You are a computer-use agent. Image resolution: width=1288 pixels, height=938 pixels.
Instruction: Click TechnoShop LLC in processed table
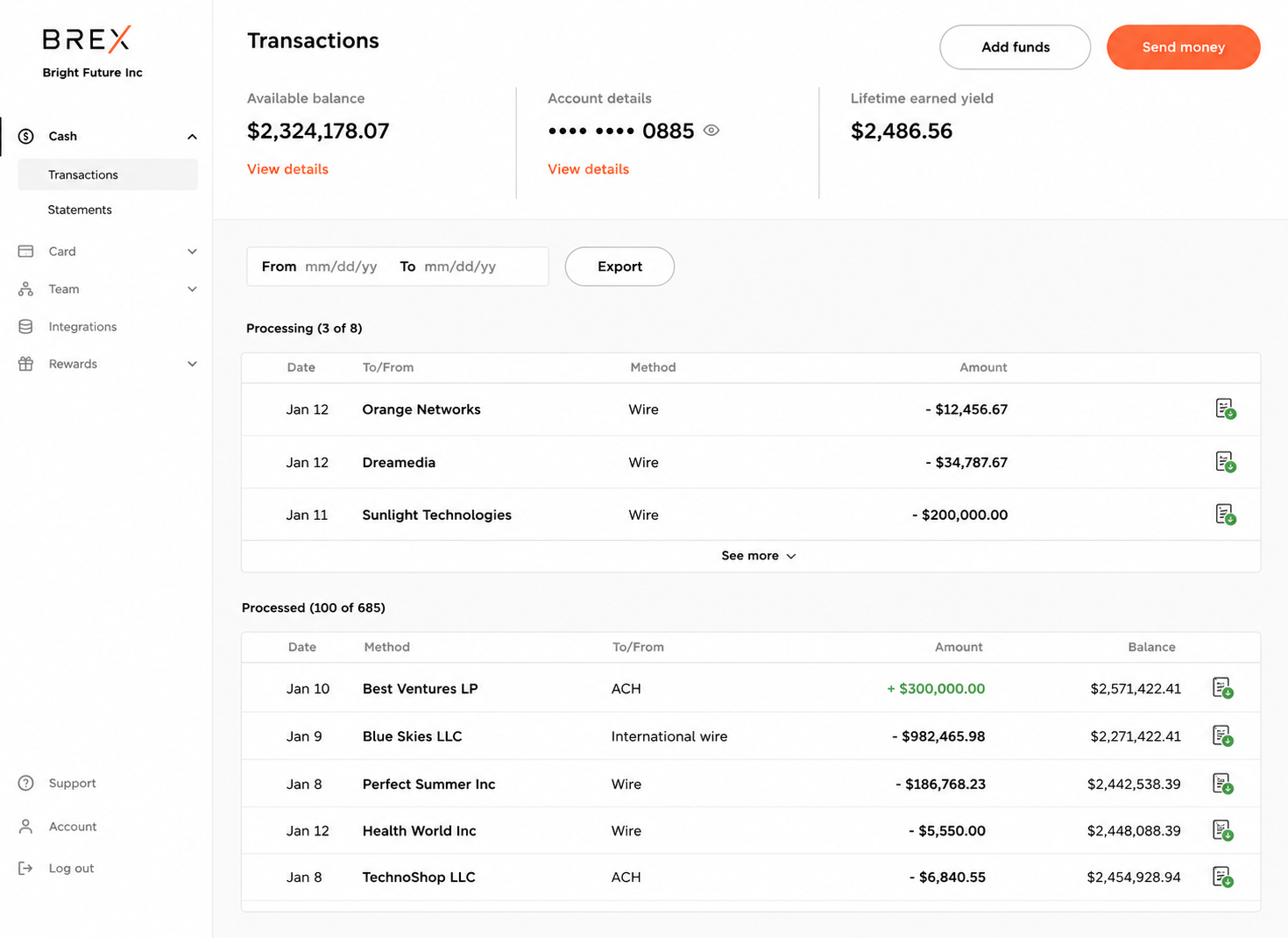(419, 878)
